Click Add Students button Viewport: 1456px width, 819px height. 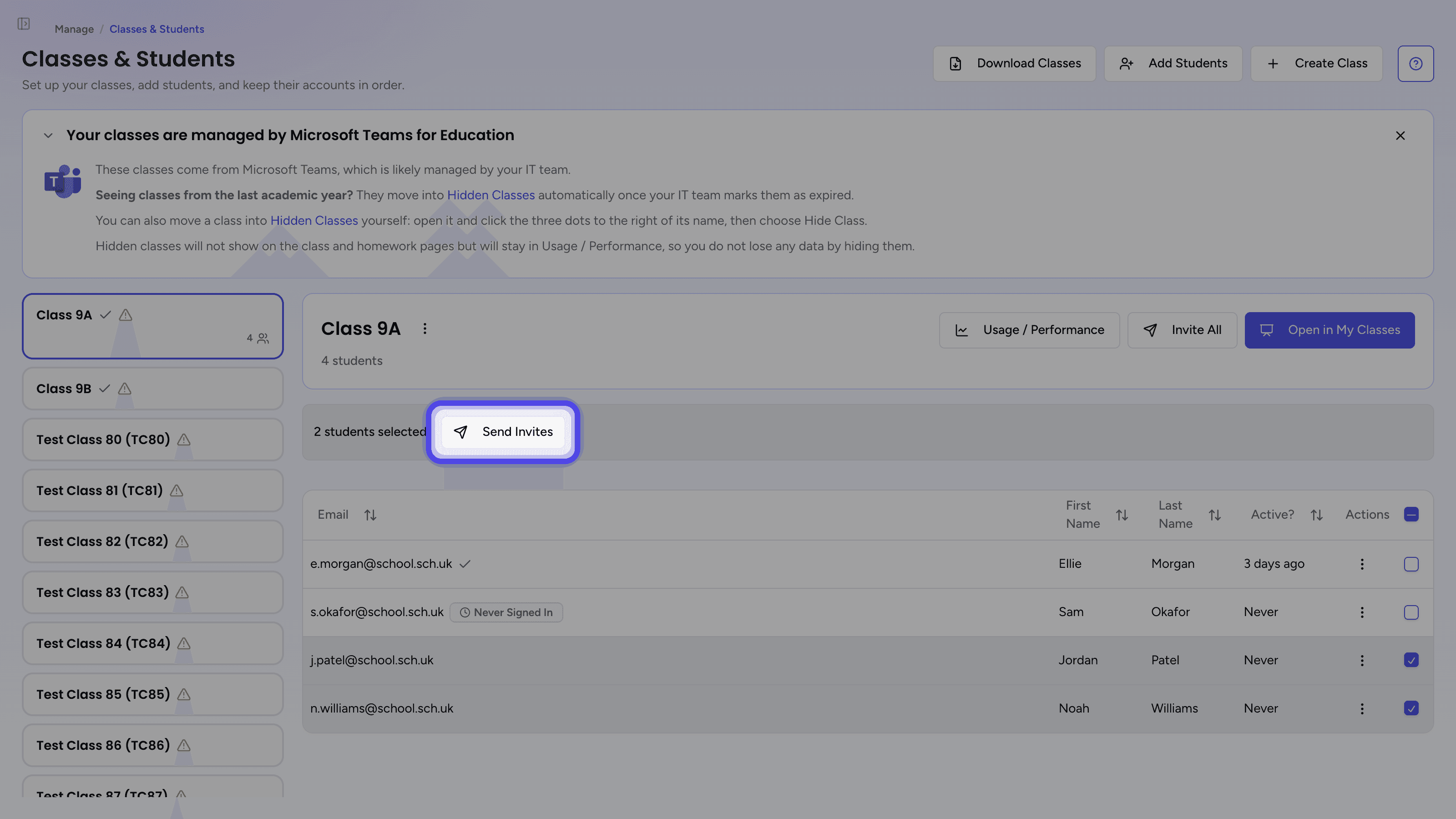click(1173, 63)
